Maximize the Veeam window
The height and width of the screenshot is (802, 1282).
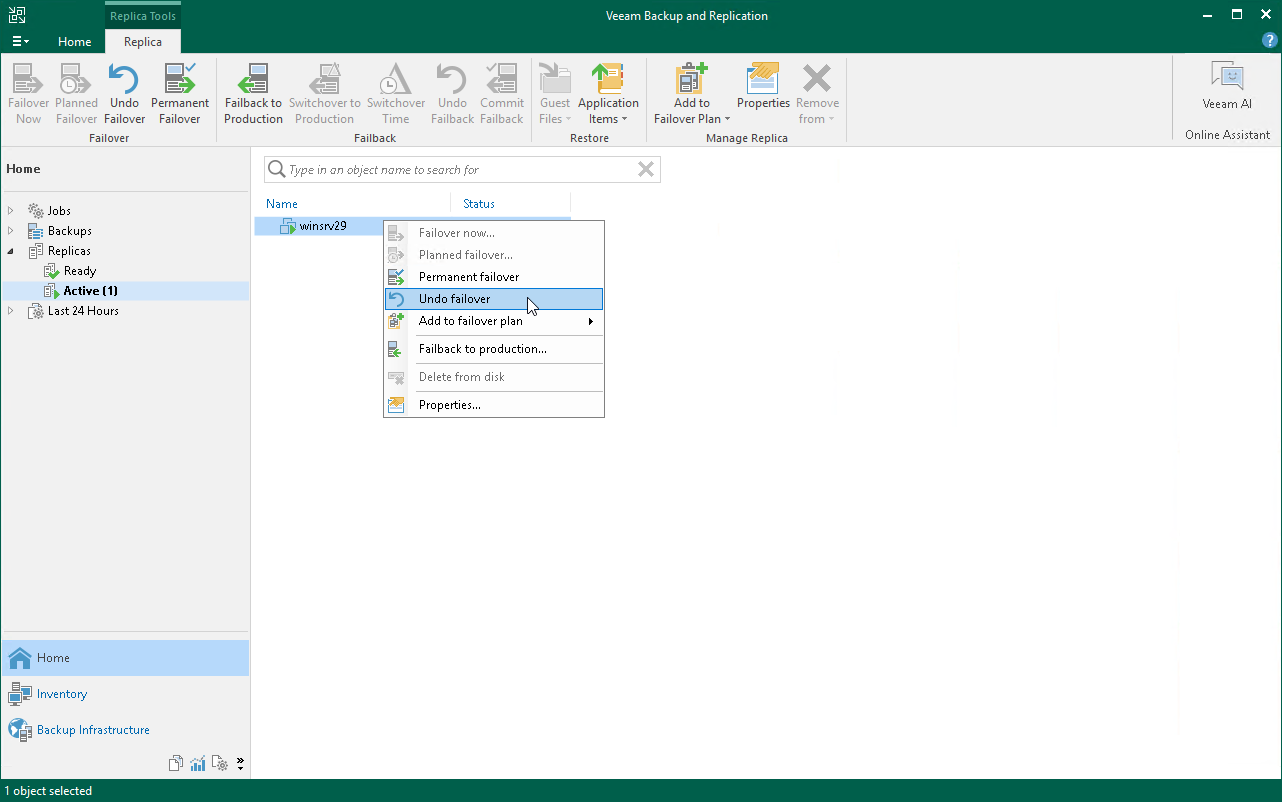coord(1237,15)
